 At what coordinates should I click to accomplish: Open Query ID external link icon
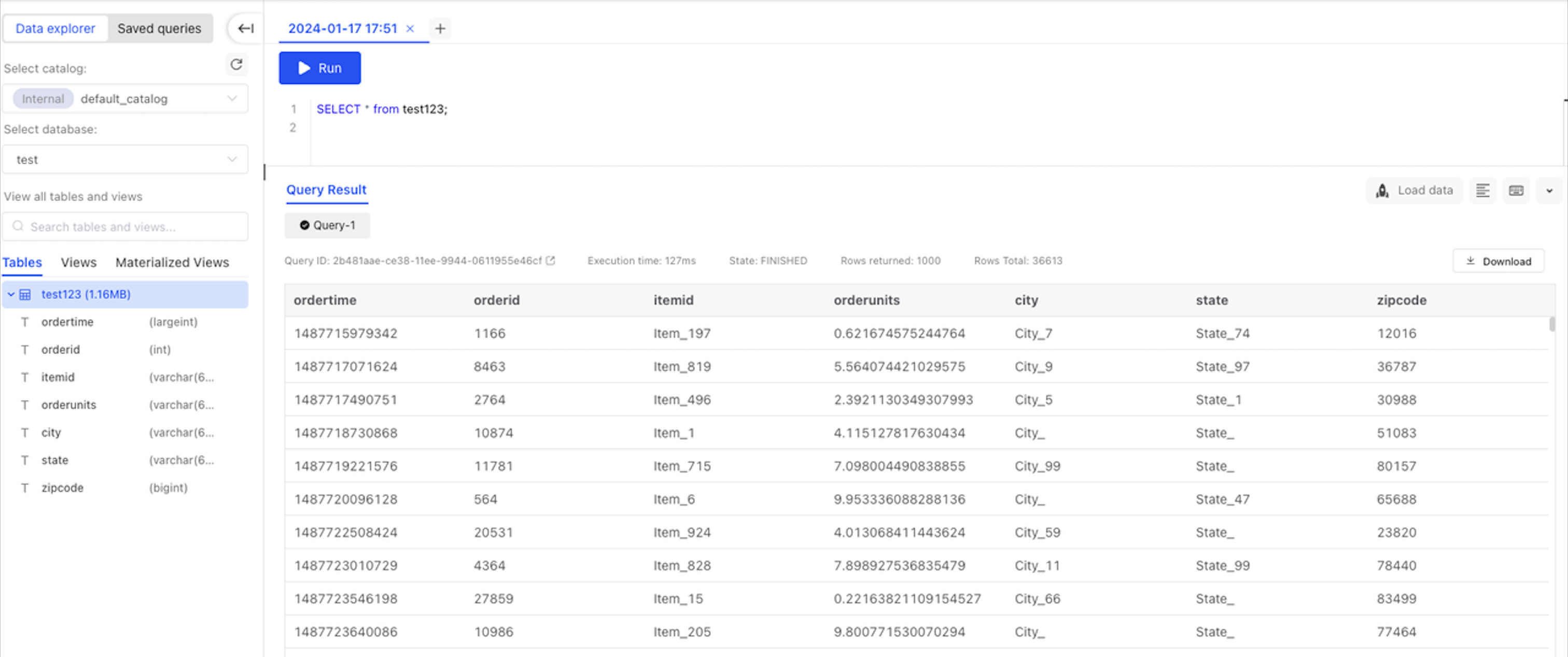(550, 261)
